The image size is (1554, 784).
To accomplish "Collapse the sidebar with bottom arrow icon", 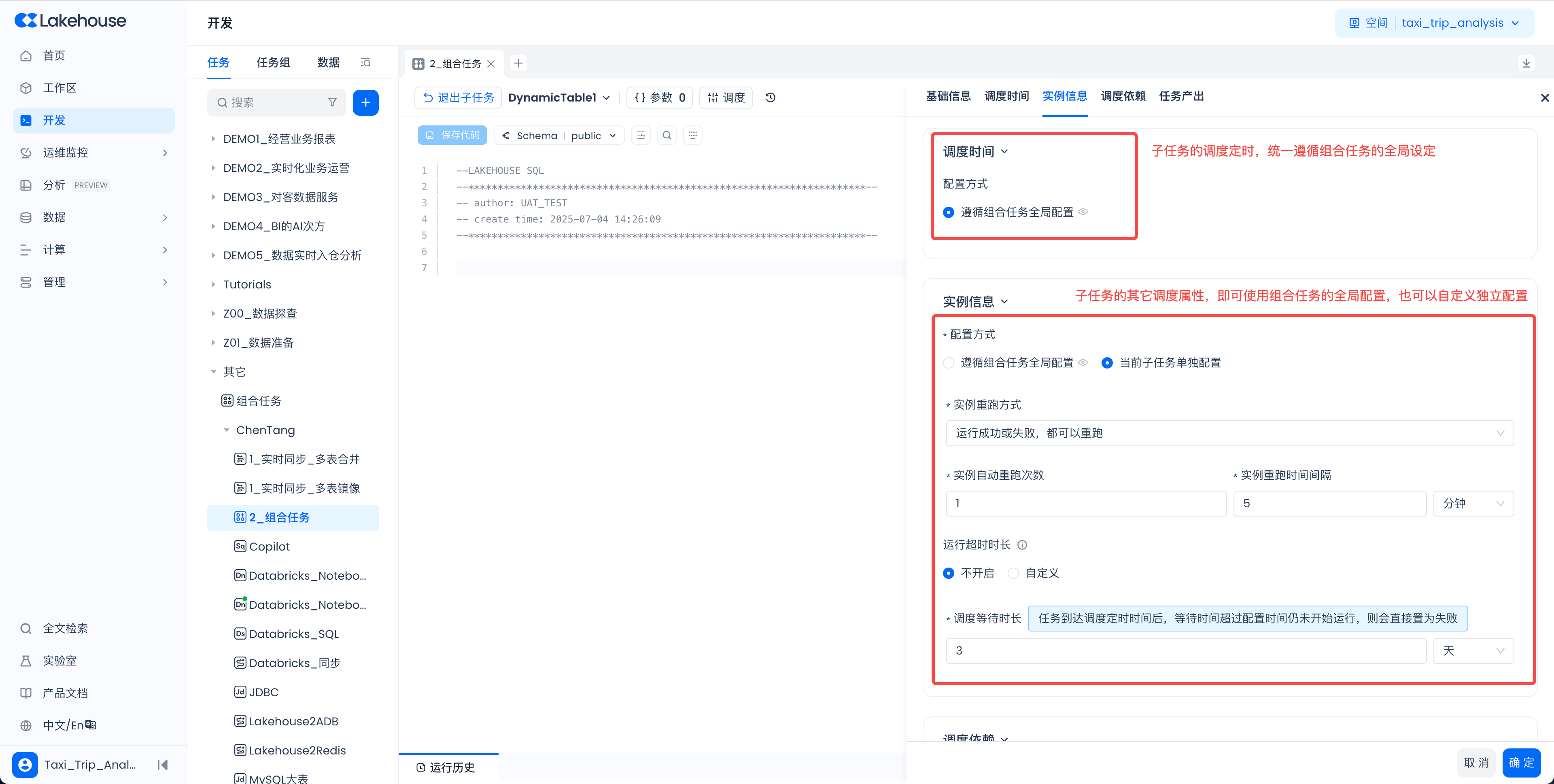I will click(162, 765).
